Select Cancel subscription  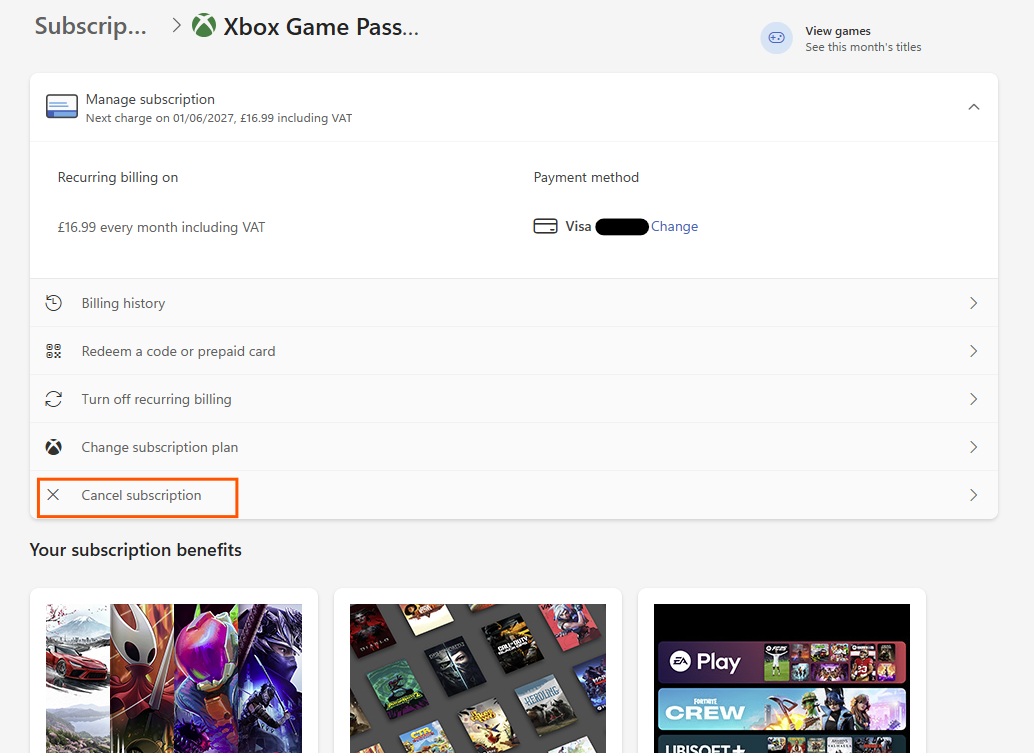[514, 495]
